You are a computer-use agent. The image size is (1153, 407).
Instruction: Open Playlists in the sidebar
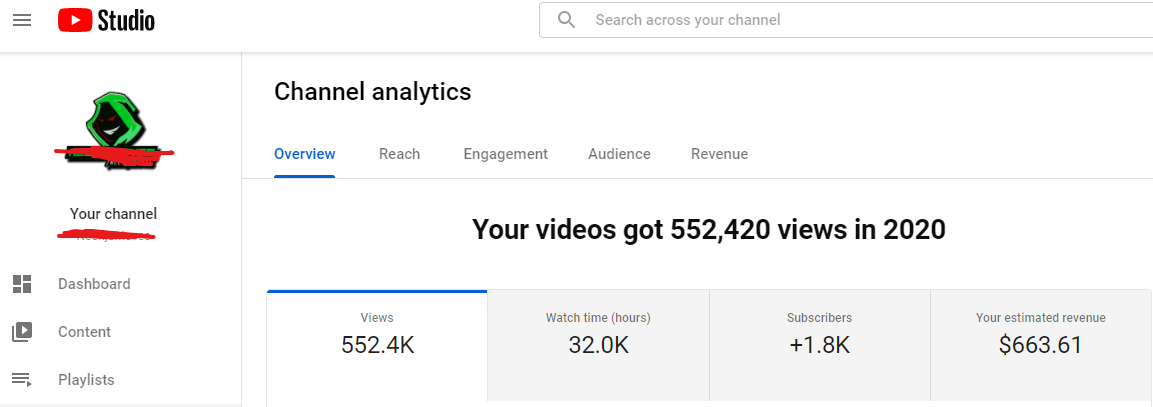tap(86, 380)
